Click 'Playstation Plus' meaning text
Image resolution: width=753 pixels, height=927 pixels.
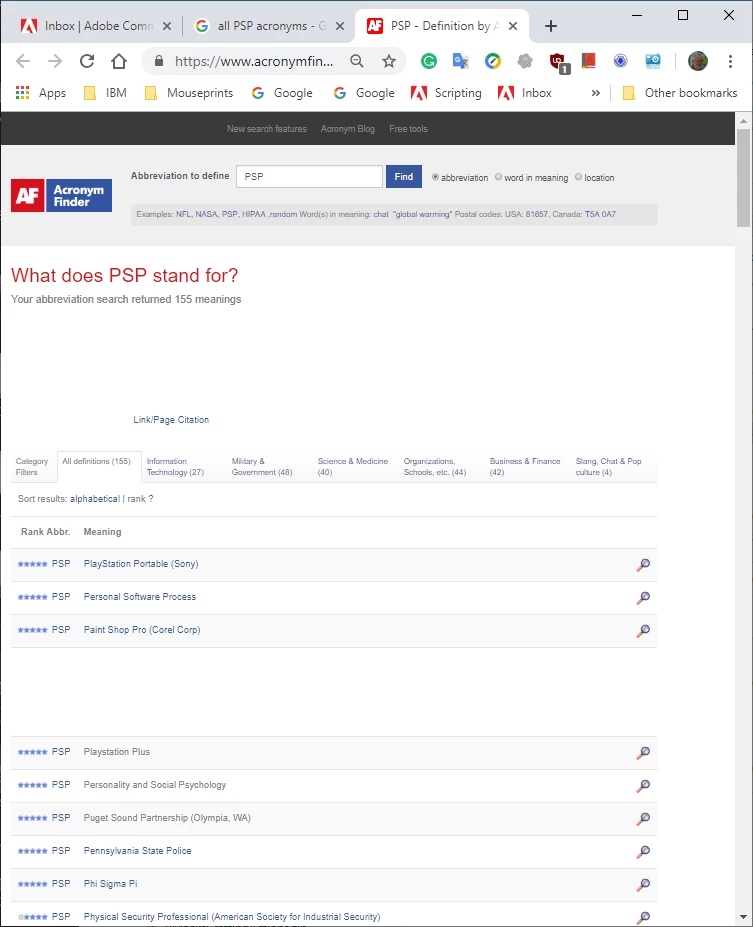coord(116,751)
